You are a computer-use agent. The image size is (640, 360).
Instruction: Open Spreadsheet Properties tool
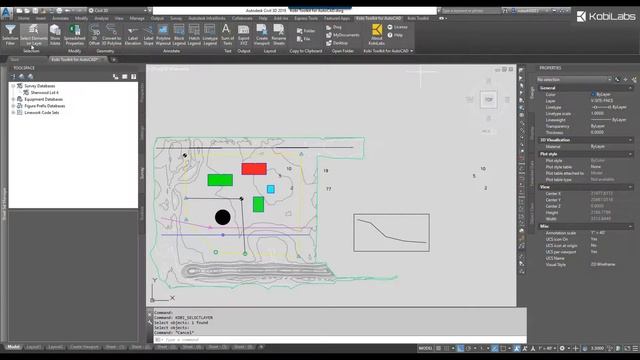[75, 35]
